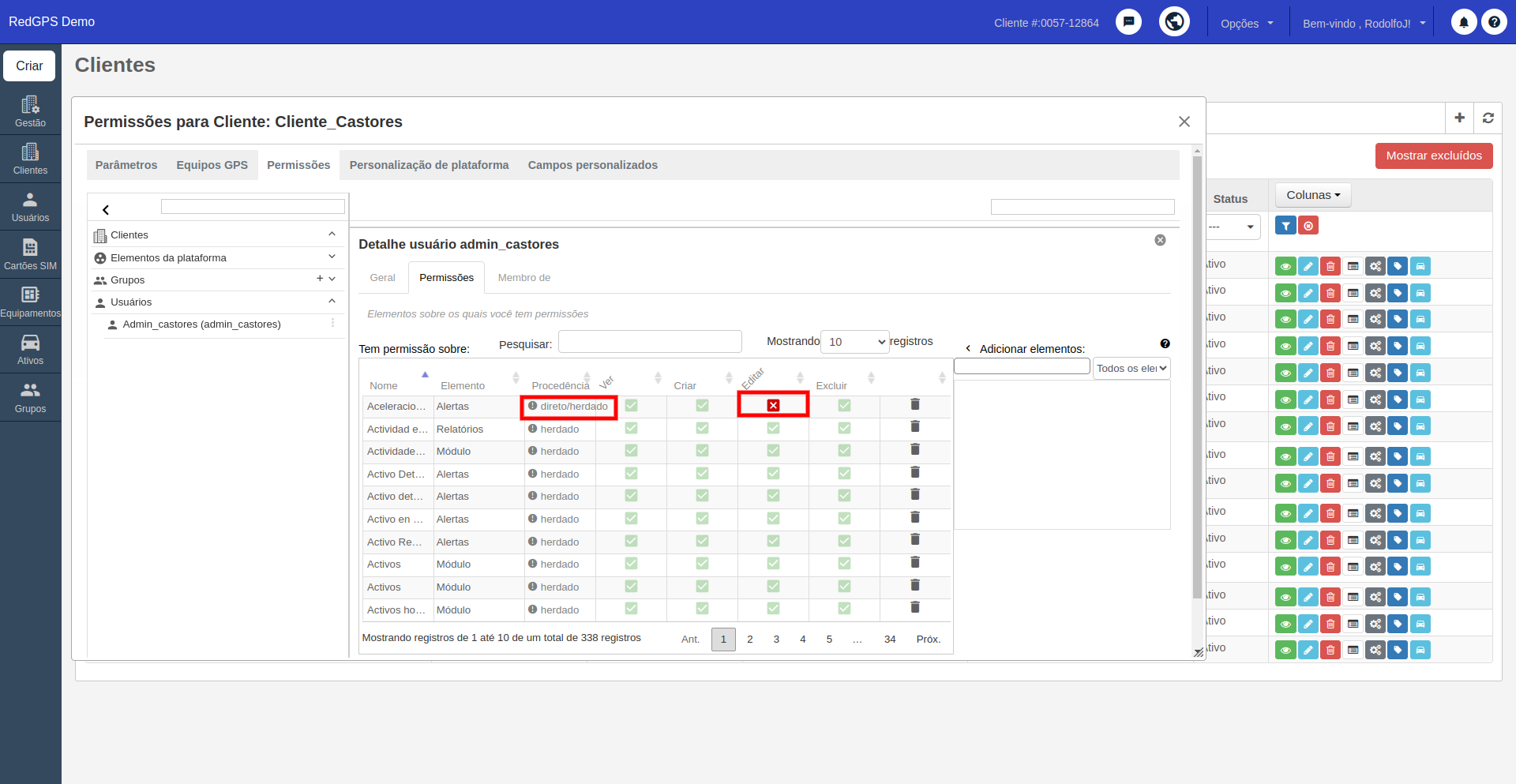The image size is (1516, 784).
Task: Open the Colunas dropdown
Action: click(1313, 195)
